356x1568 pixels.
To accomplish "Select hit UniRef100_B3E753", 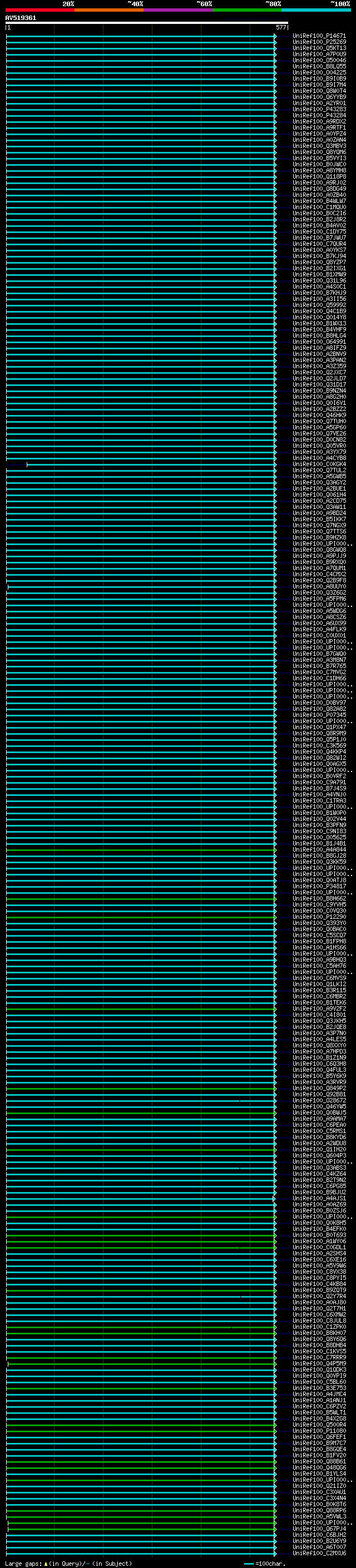I will [x=319, y=1388].
